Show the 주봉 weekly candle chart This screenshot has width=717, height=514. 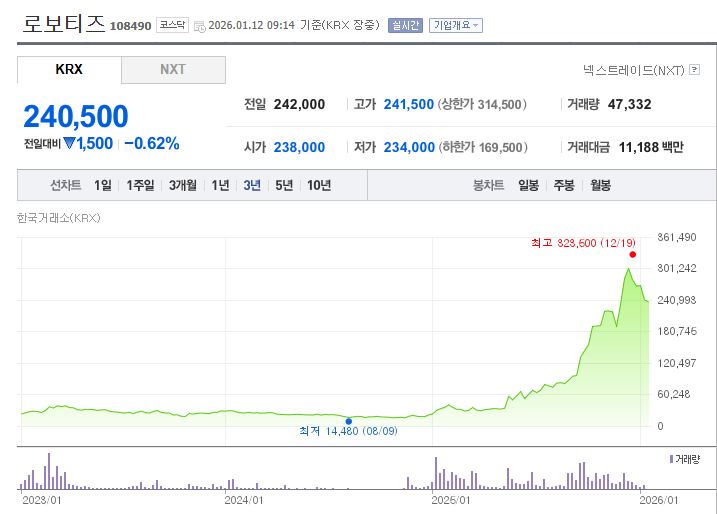(x=564, y=185)
